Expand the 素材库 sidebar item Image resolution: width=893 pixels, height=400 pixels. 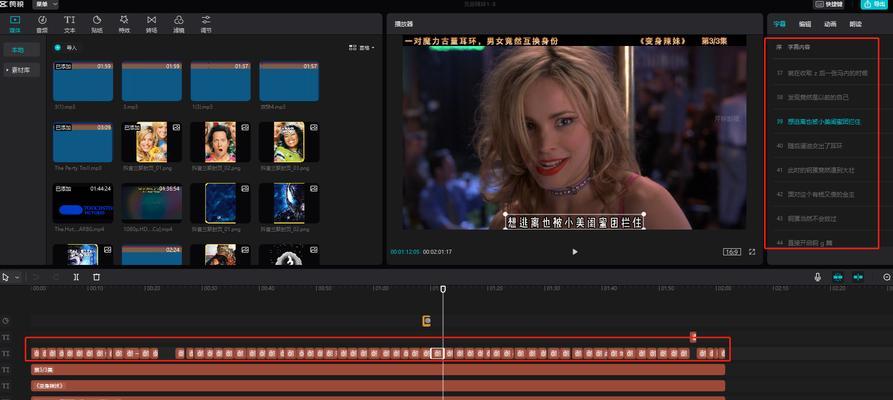pos(21,70)
